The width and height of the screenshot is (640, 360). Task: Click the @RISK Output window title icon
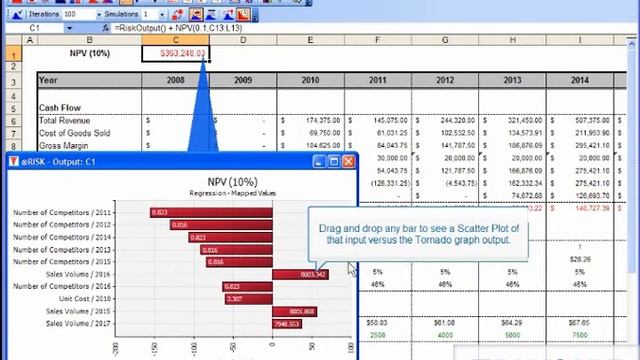[13, 162]
